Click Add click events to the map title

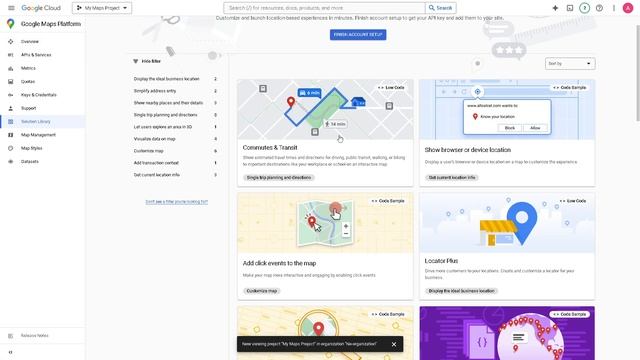point(279,263)
